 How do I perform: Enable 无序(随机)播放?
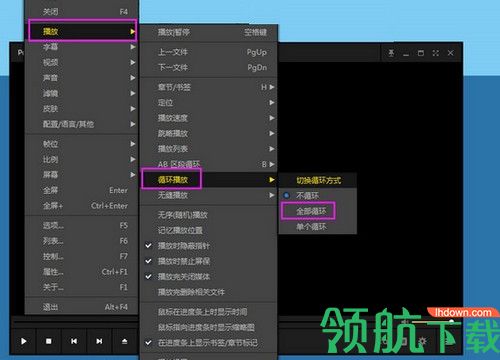[x=209, y=215]
